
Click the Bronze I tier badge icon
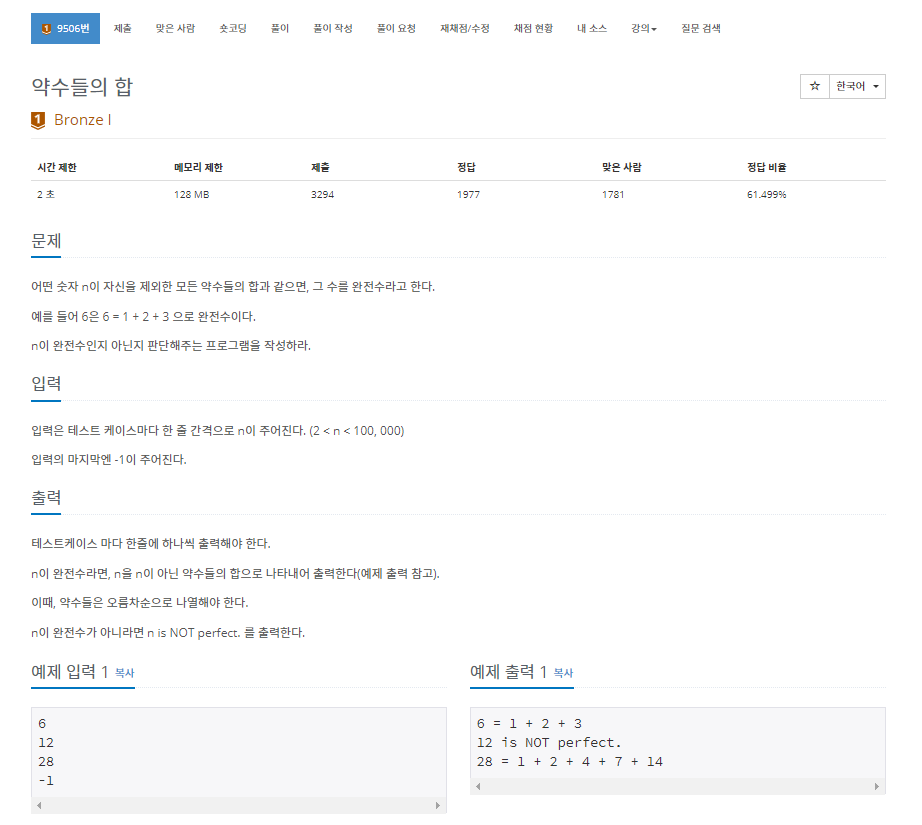click(x=38, y=120)
